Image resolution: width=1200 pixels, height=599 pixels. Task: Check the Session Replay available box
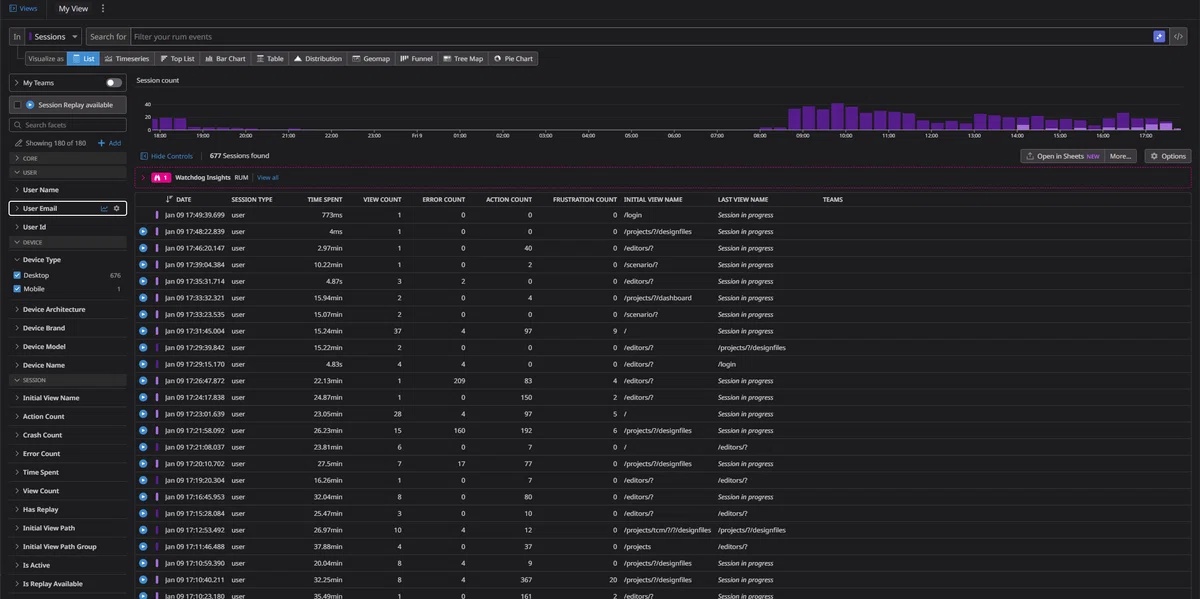17,104
